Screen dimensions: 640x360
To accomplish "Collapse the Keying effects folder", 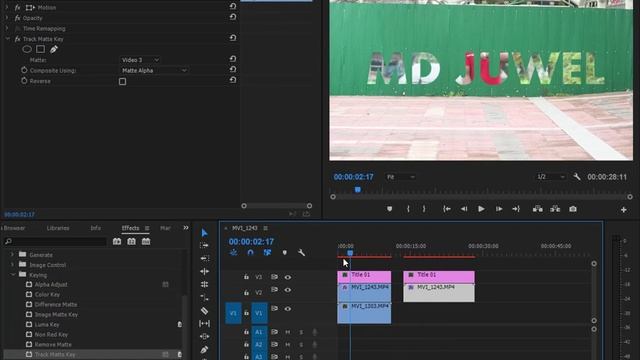I will (x=13, y=275).
